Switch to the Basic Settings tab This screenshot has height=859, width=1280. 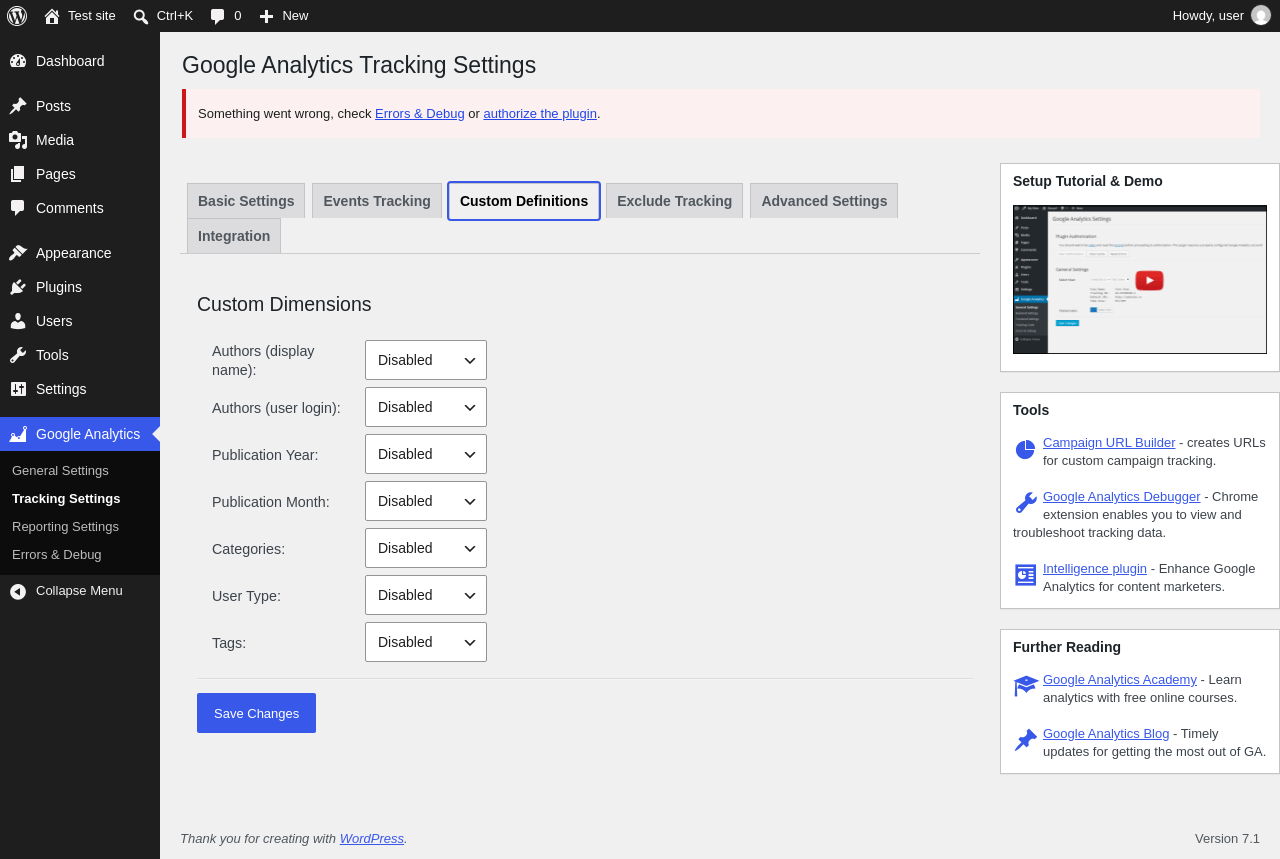pyautogui.click(x=246, y=201)
